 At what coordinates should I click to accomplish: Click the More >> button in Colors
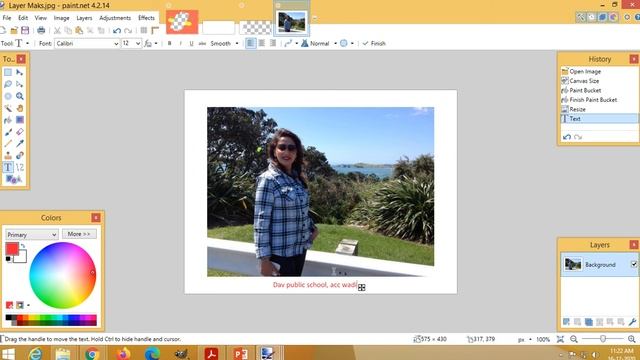pyautogui.click(x=79, y=234)
